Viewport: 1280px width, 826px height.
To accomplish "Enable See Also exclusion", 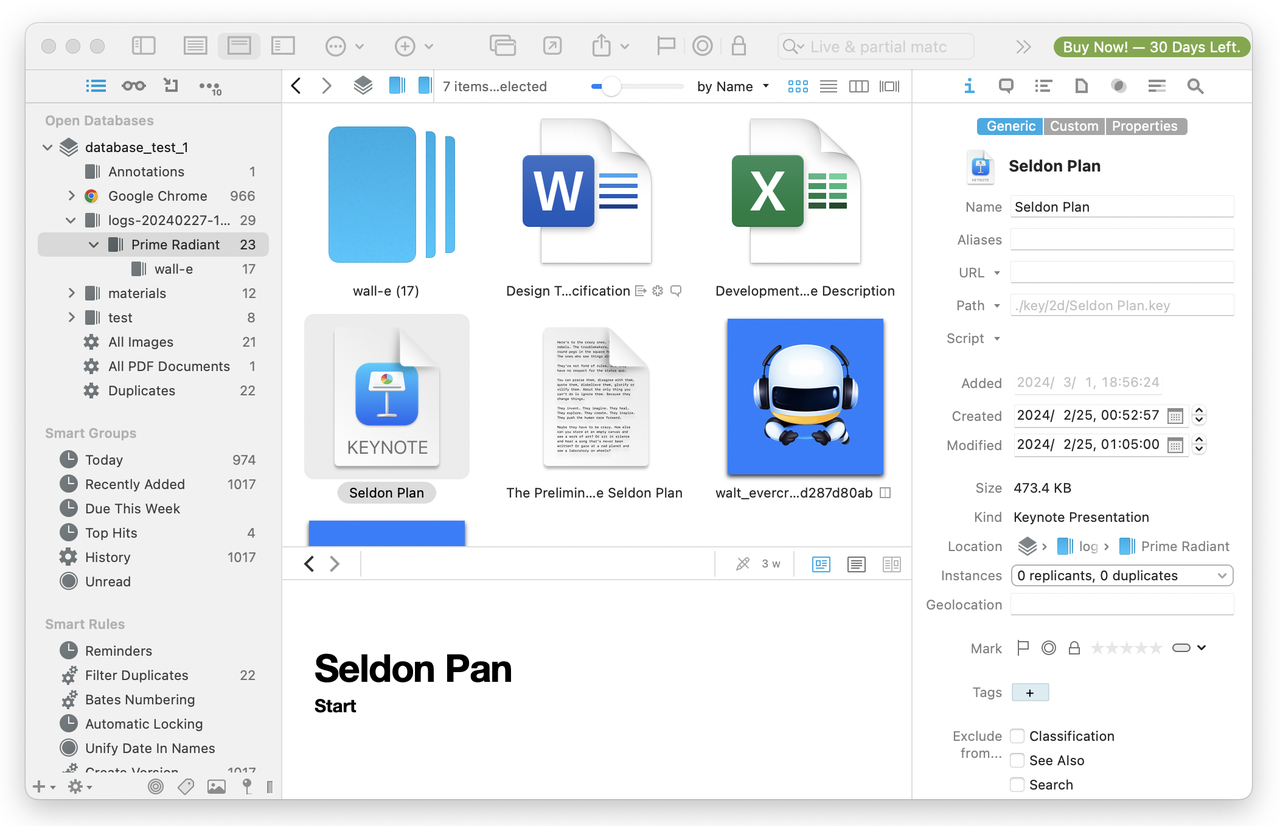I will coord(1017,760).
